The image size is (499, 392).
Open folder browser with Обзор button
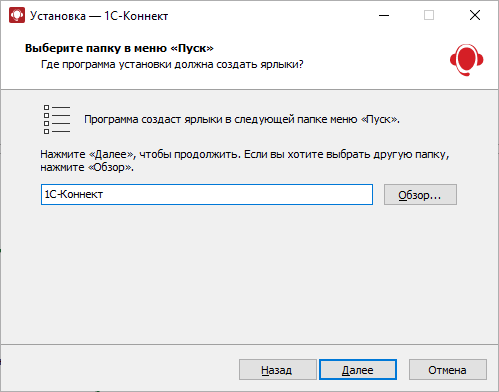click(x=420, y=195)
